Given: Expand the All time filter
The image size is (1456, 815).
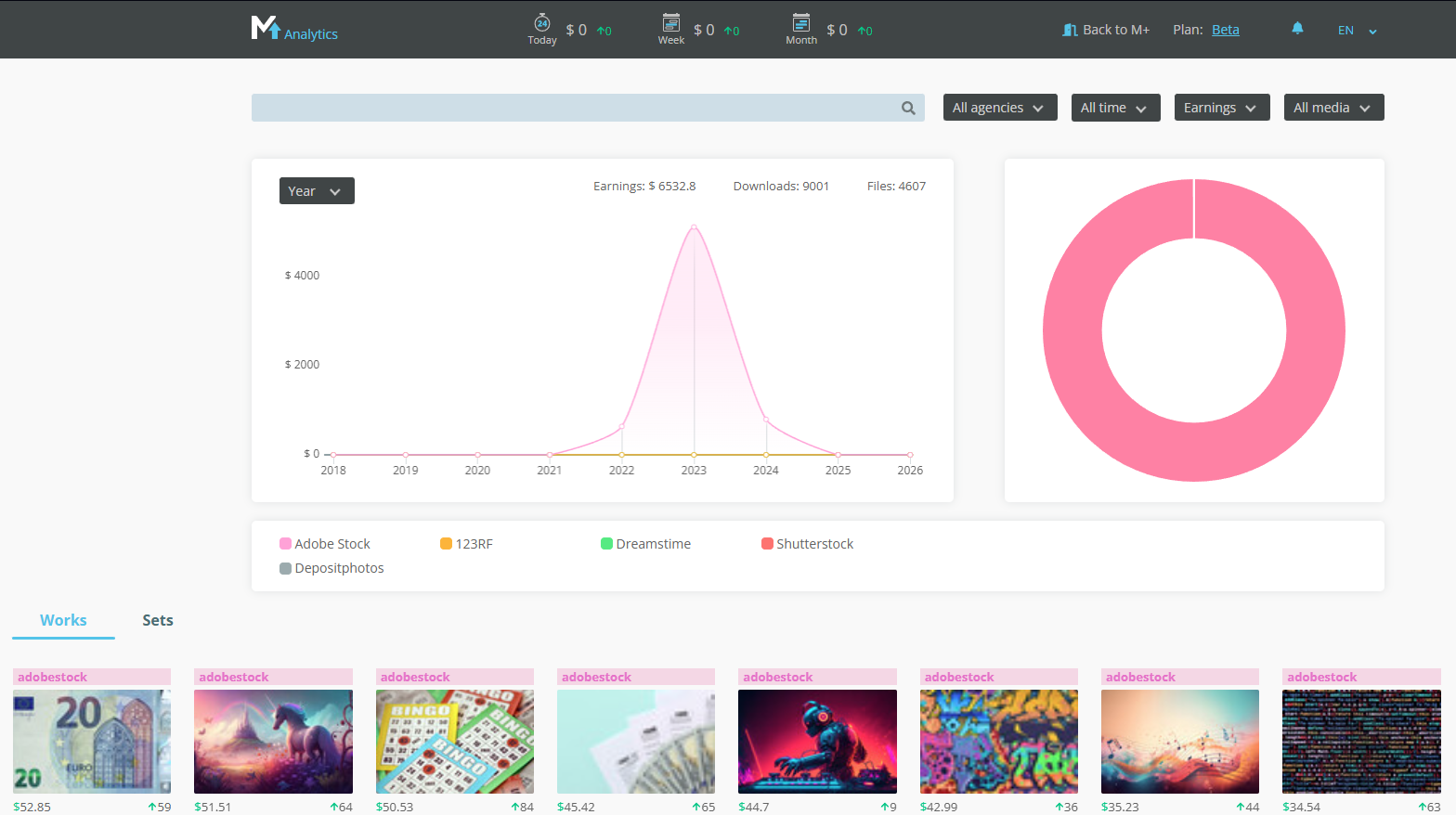Looking at the screenshot, I should pos(1114,108).
